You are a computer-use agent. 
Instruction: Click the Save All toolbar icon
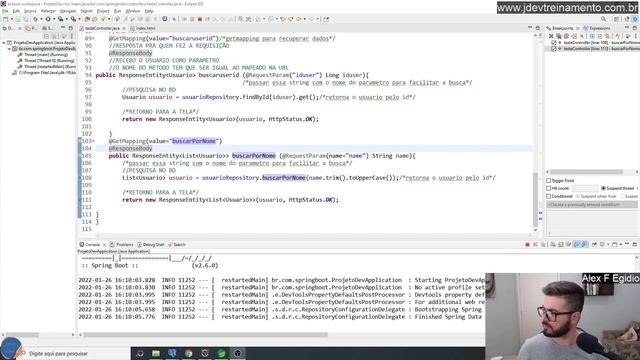point(26,19)
